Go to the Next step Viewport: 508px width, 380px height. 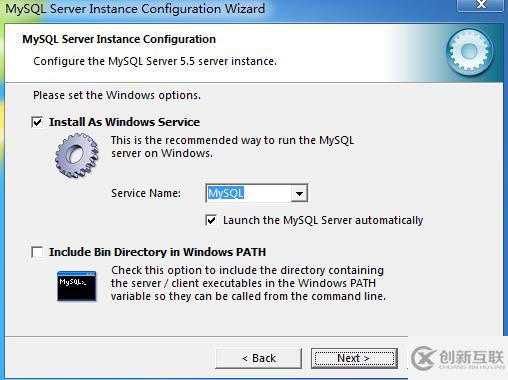354,358
